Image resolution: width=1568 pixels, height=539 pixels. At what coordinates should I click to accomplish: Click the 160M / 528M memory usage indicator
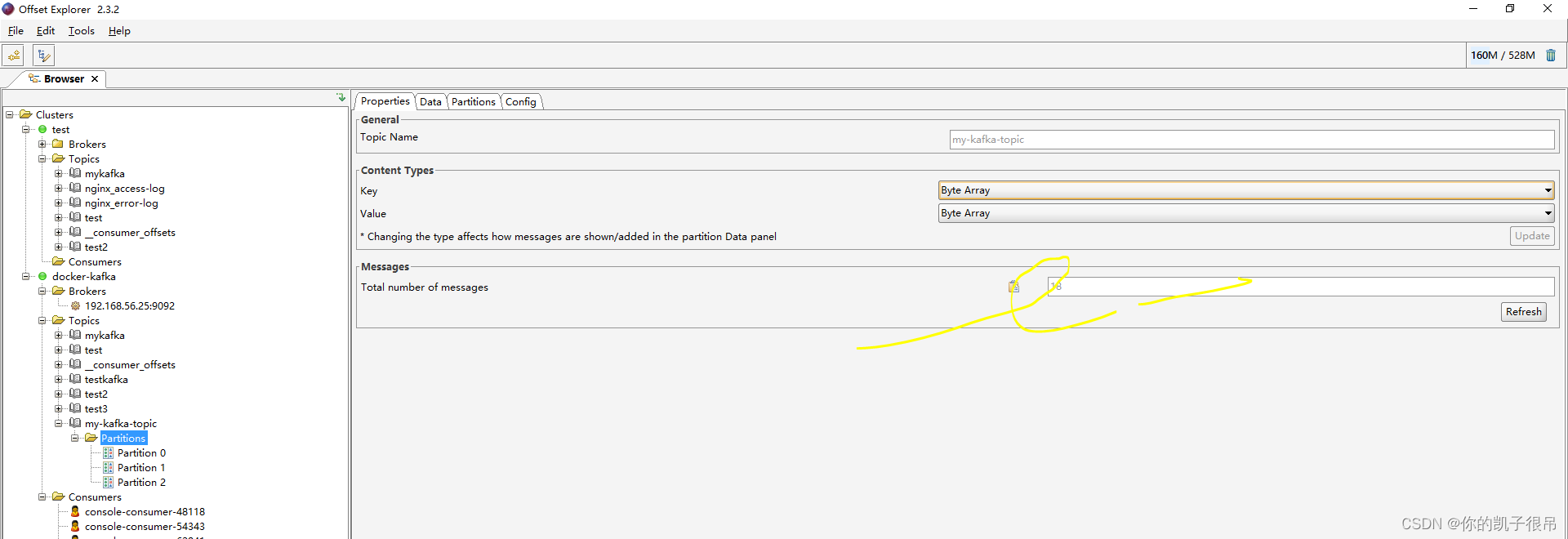(x=1503, y=56)
